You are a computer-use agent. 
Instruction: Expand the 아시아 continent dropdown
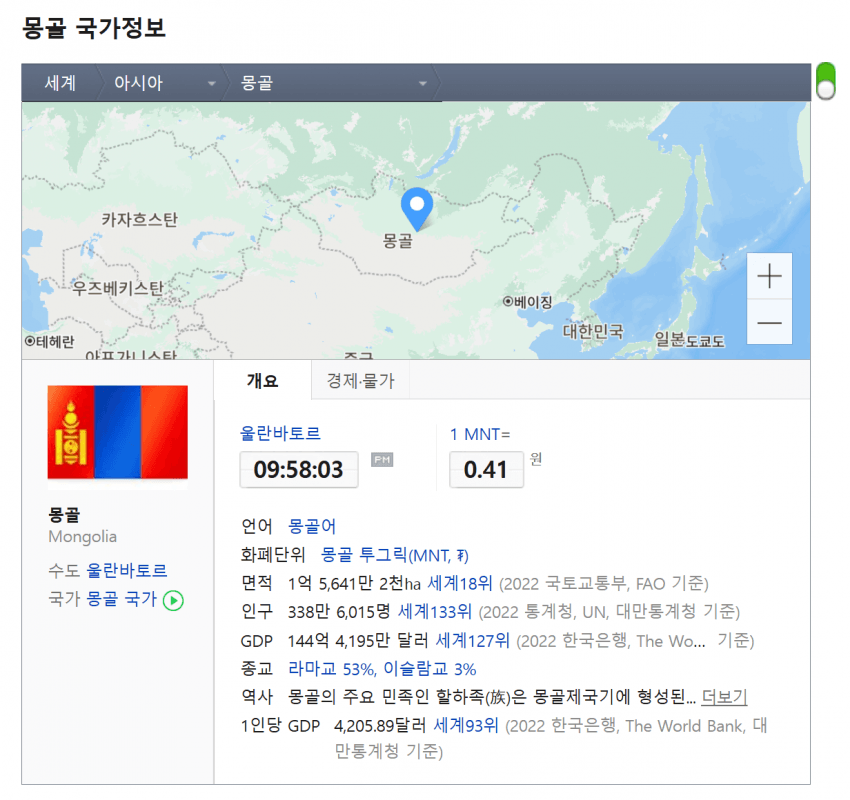click(211, 84)
